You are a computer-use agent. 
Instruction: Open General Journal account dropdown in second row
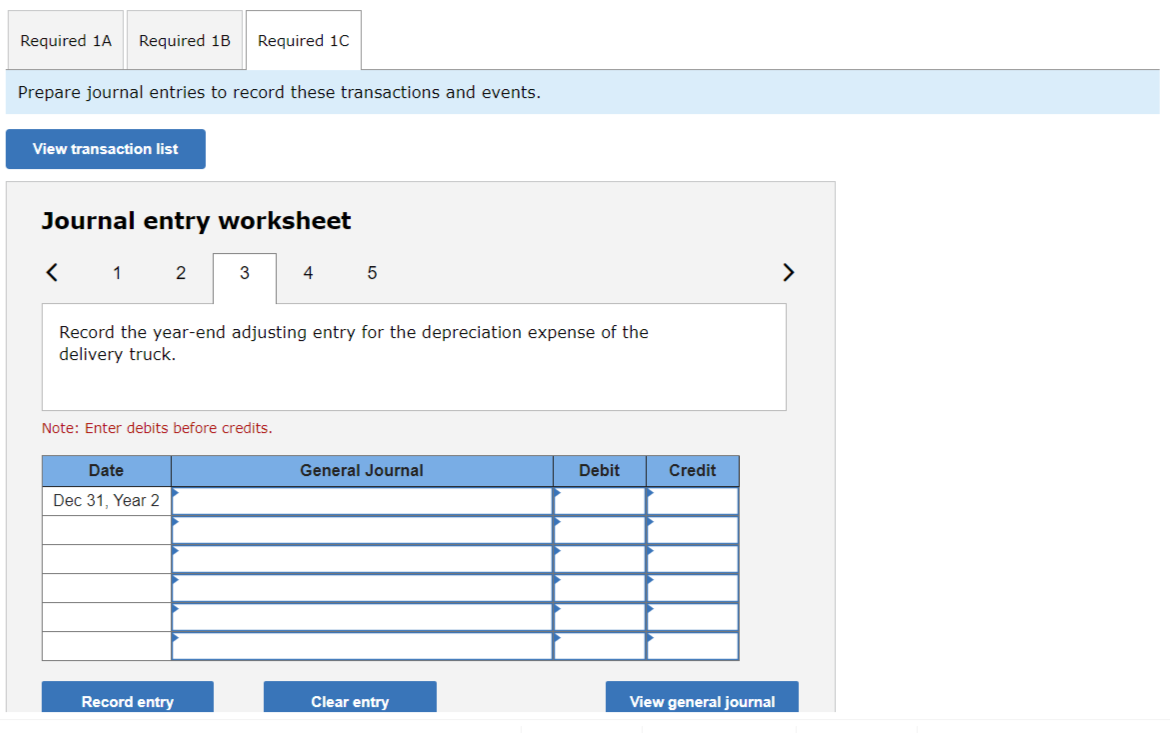pyautogui.click(x=362, y=530)
